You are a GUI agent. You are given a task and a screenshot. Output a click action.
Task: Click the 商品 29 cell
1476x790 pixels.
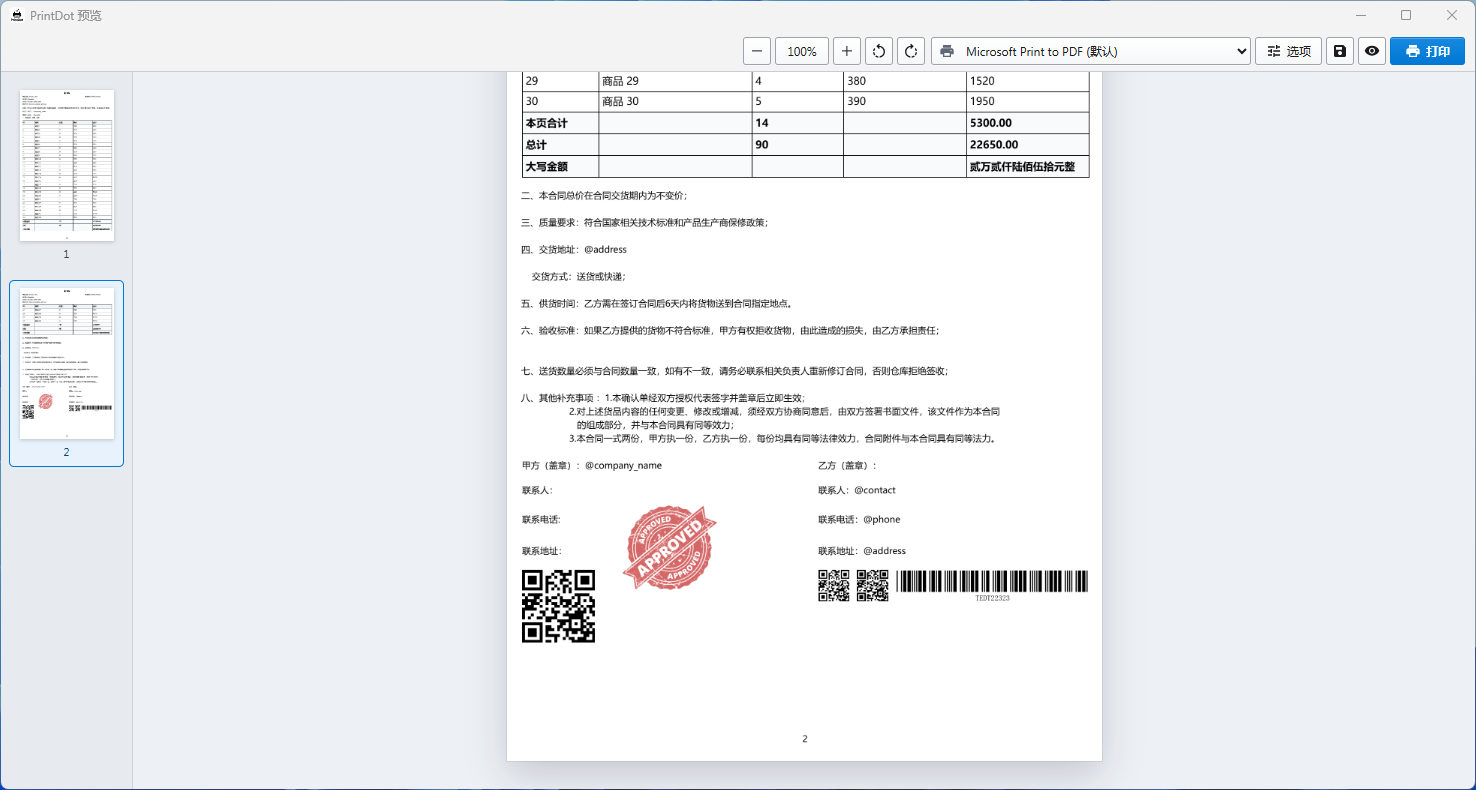pos(675,81)
